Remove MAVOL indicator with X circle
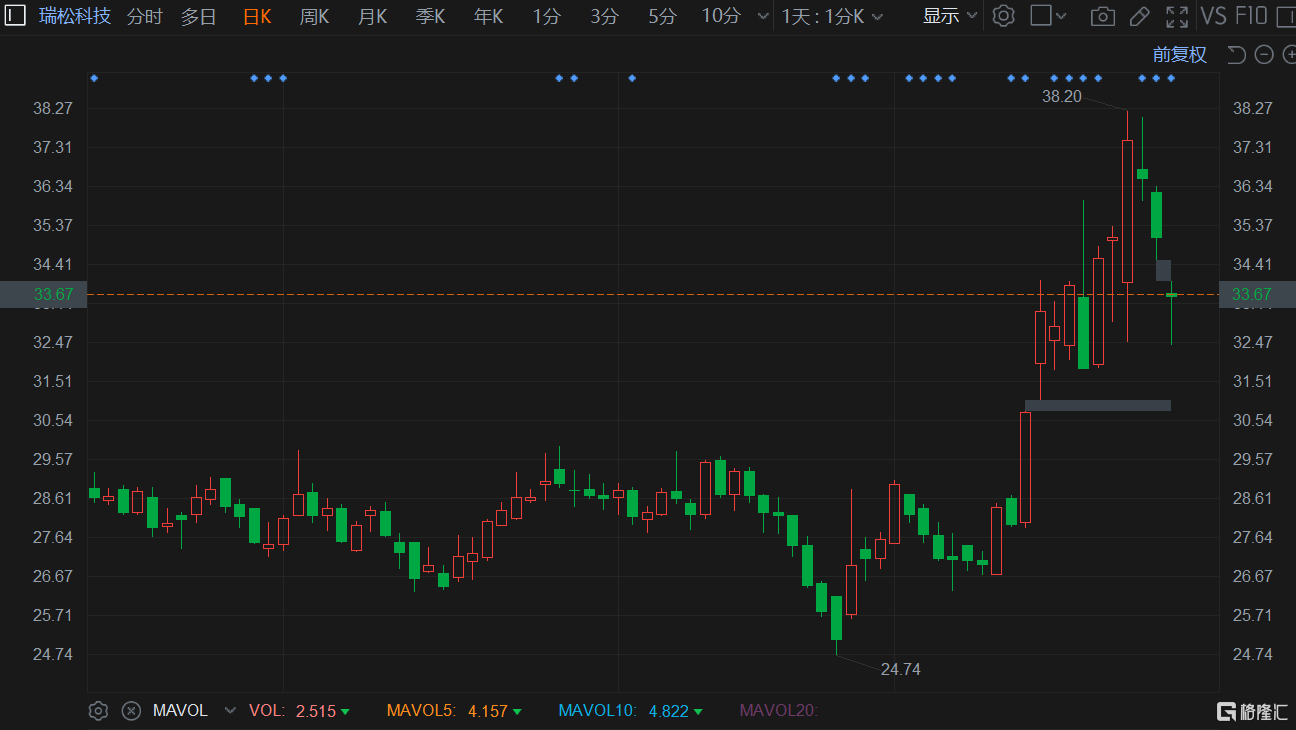The image size is (1296, 730). tap(131, 711)
